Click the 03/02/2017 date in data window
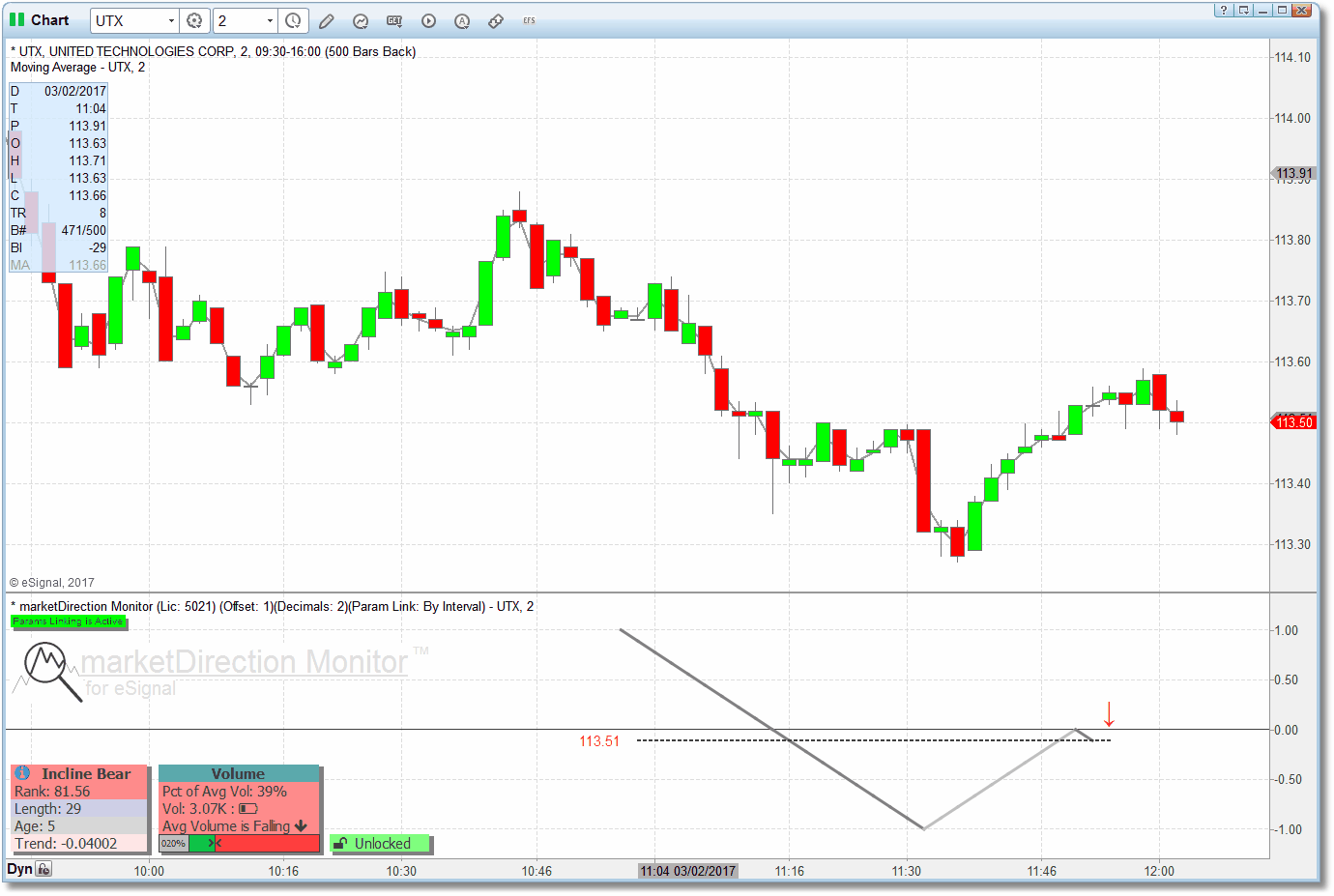 [x=75, y=91]
